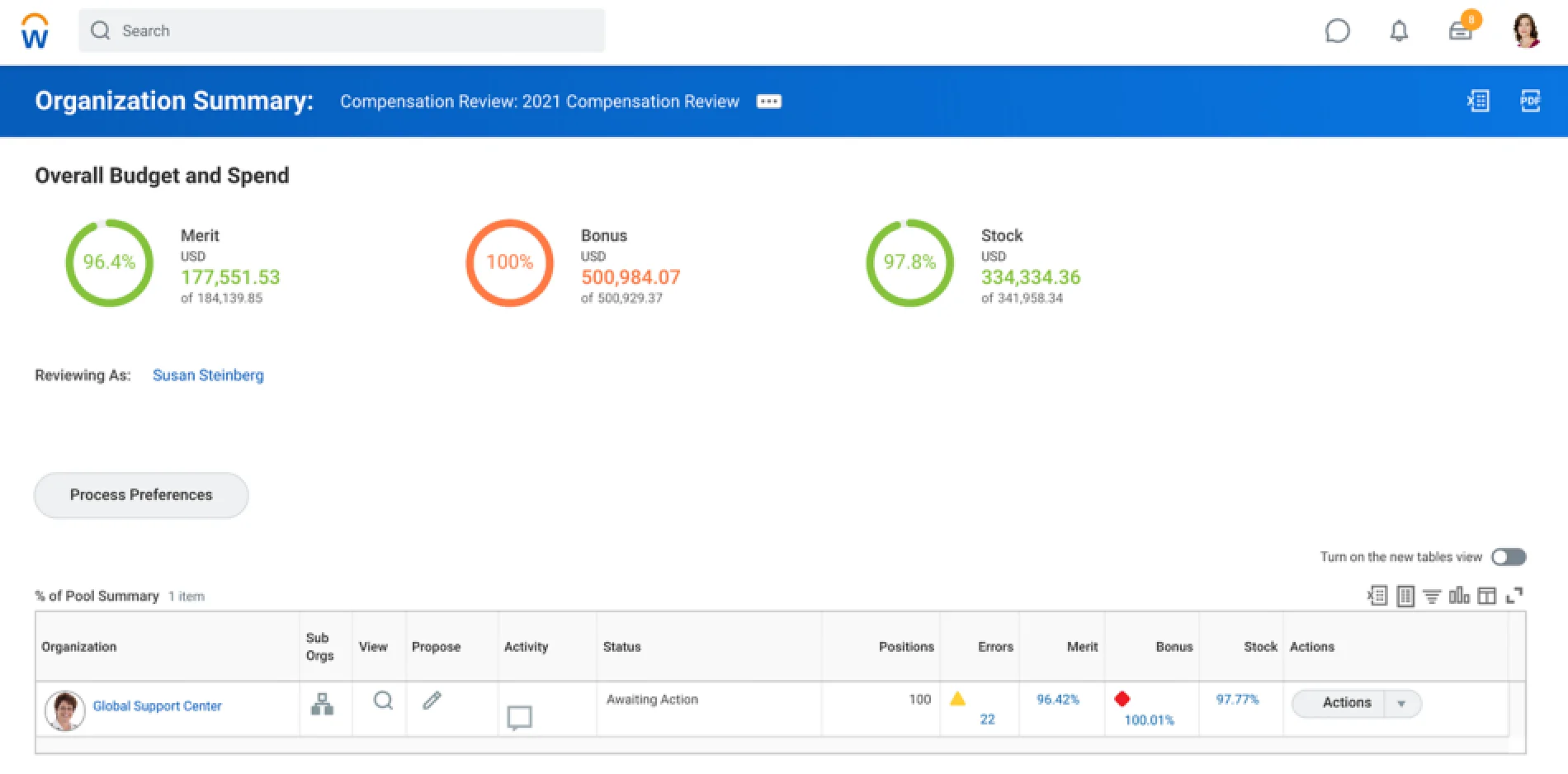This screenshot has width=1568, height=774.
Task: Click the pencil Propose icon
Action: point(432,701)
